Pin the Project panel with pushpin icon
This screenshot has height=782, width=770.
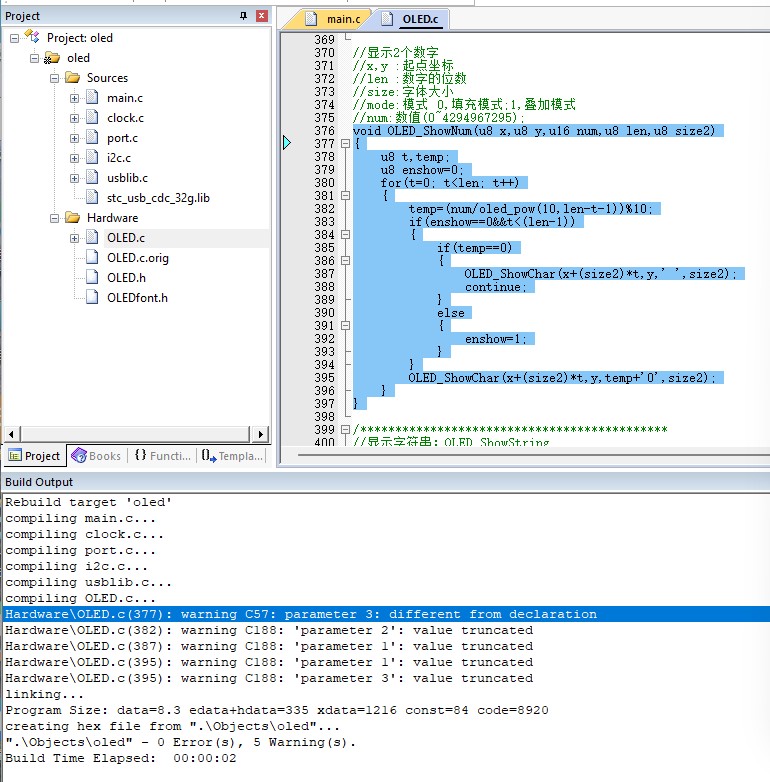243,16
